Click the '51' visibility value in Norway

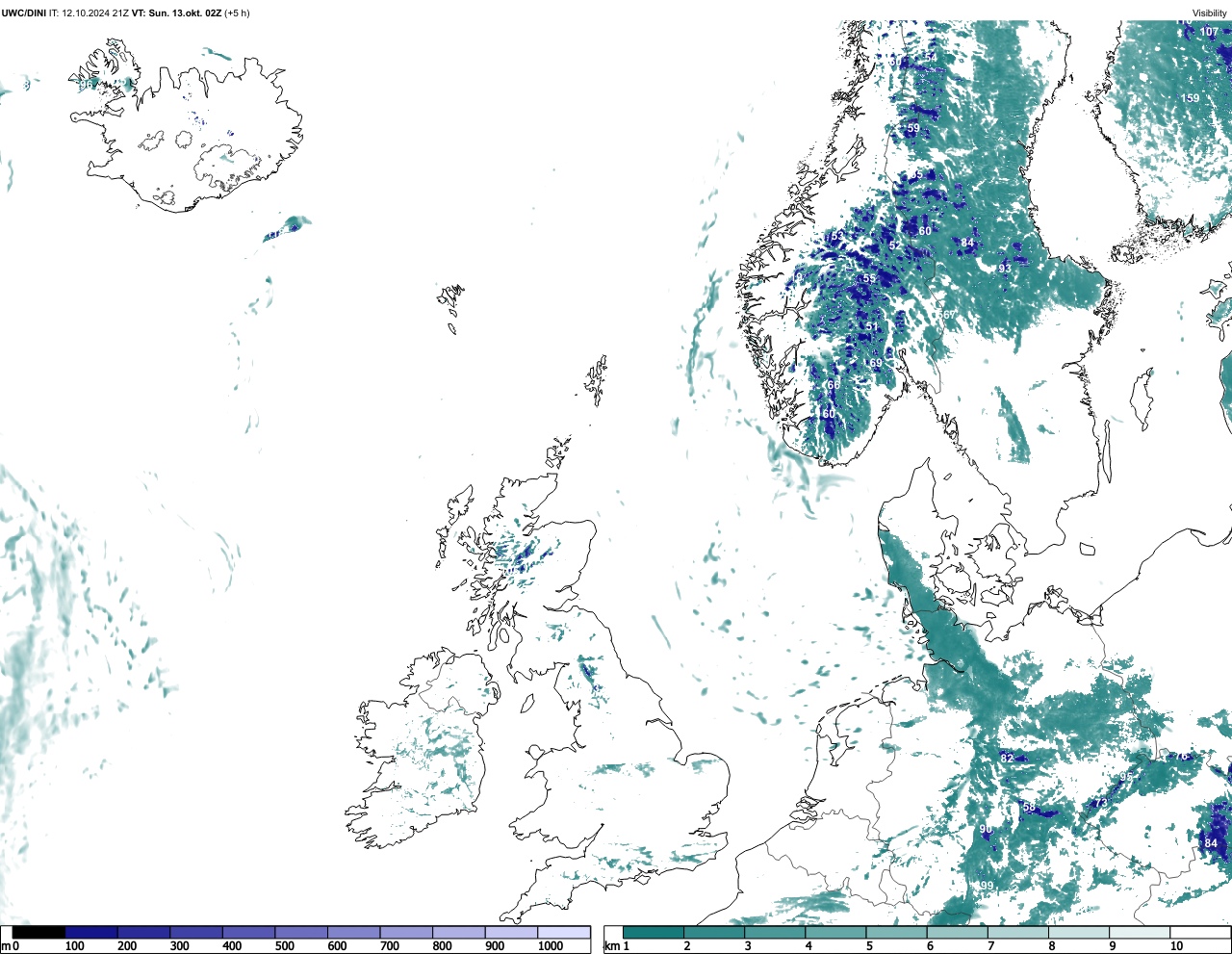pyautogui.click(x=872, y=326)
